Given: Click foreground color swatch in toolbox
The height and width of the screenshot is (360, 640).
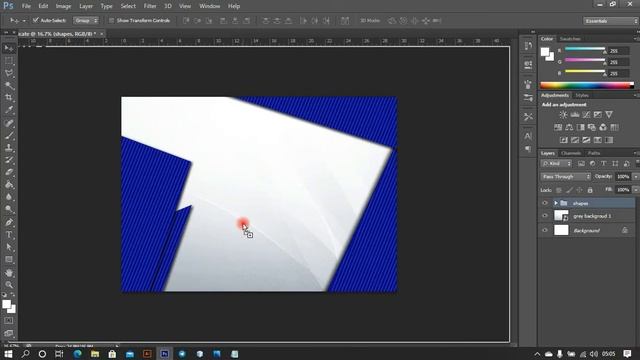Looking at the screenshot, I should [x=6, y=304].
